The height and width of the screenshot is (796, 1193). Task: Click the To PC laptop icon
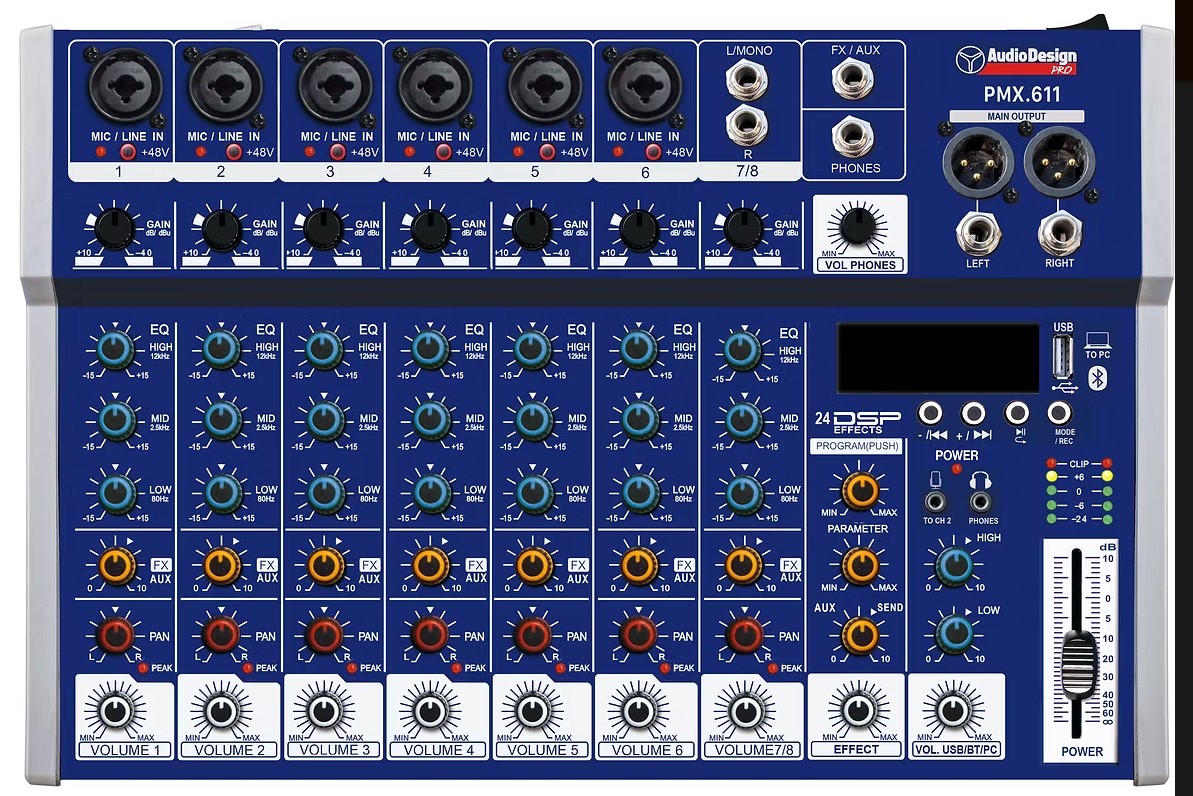point(1097,340)
